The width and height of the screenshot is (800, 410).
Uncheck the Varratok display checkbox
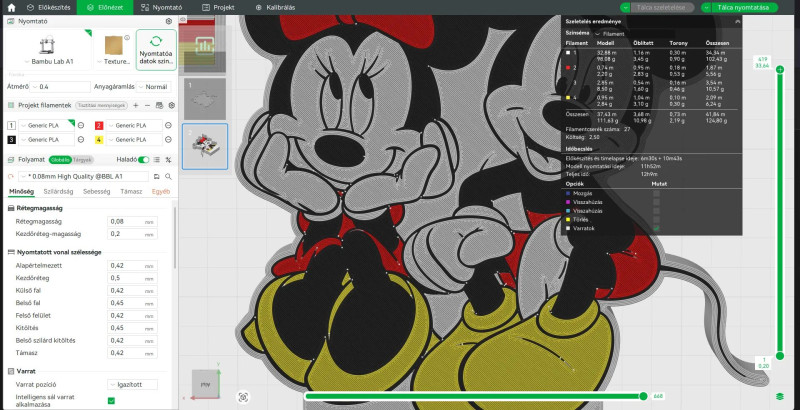(x=656, y=228)
